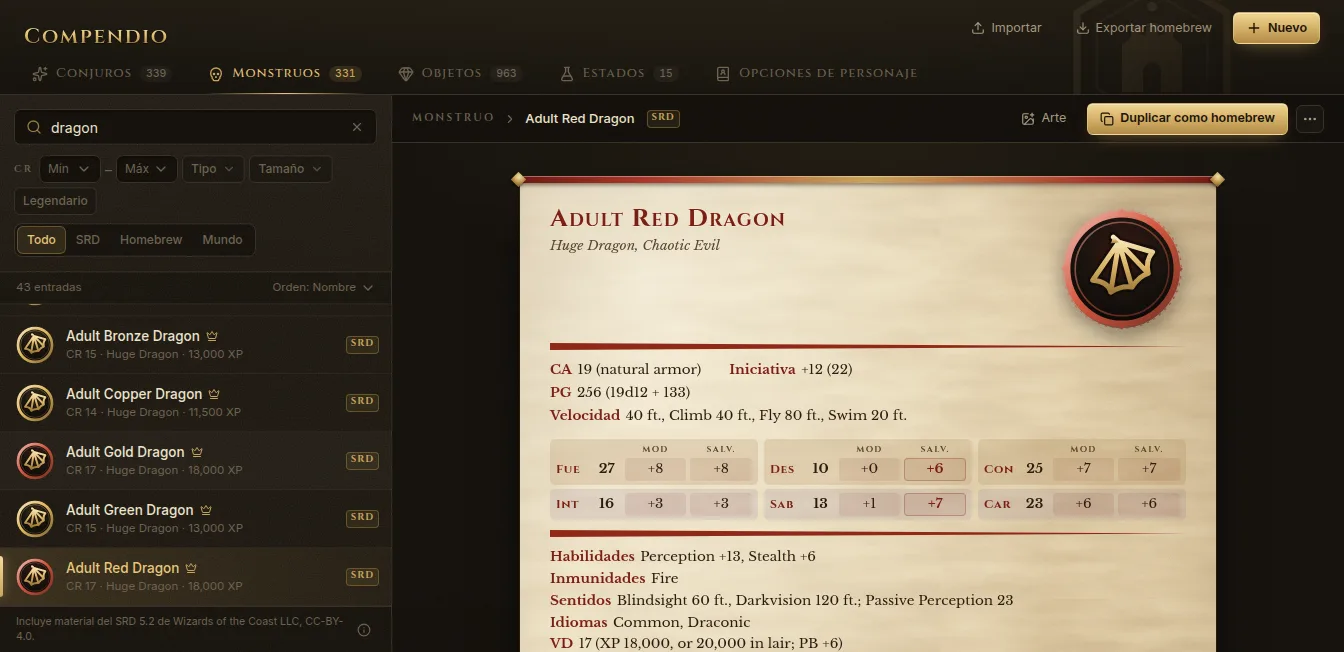Select the Homebrew source filter

[151, 240]
